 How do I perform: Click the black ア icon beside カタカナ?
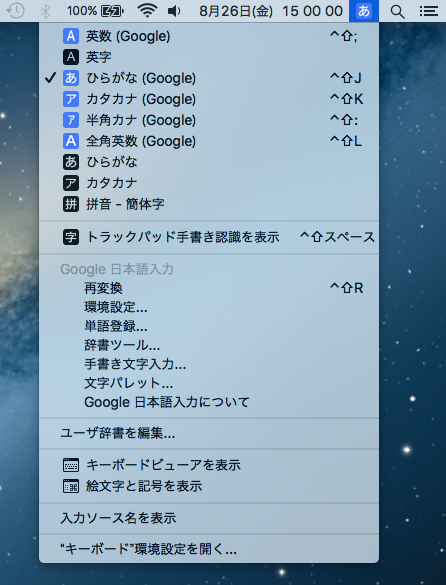(71, 183)
